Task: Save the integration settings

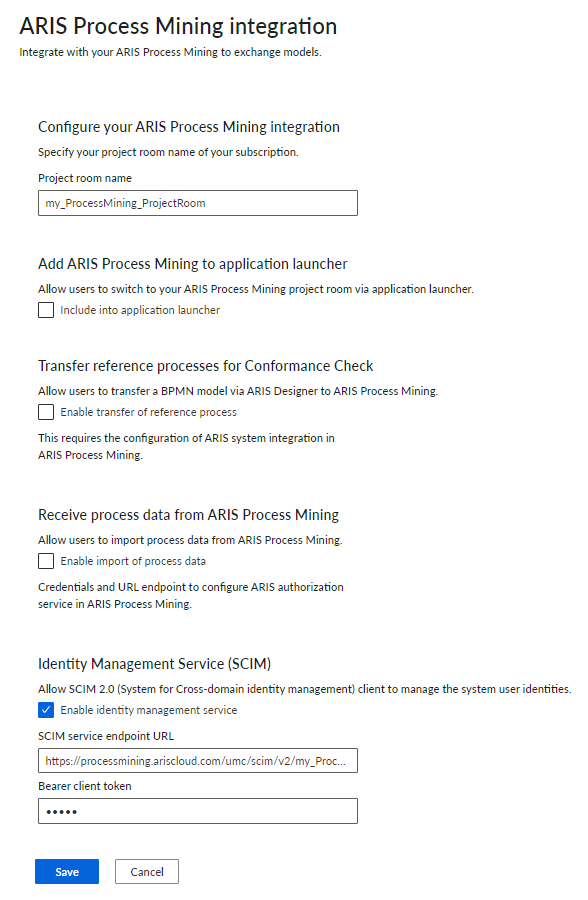Action: tap(67, 871)
